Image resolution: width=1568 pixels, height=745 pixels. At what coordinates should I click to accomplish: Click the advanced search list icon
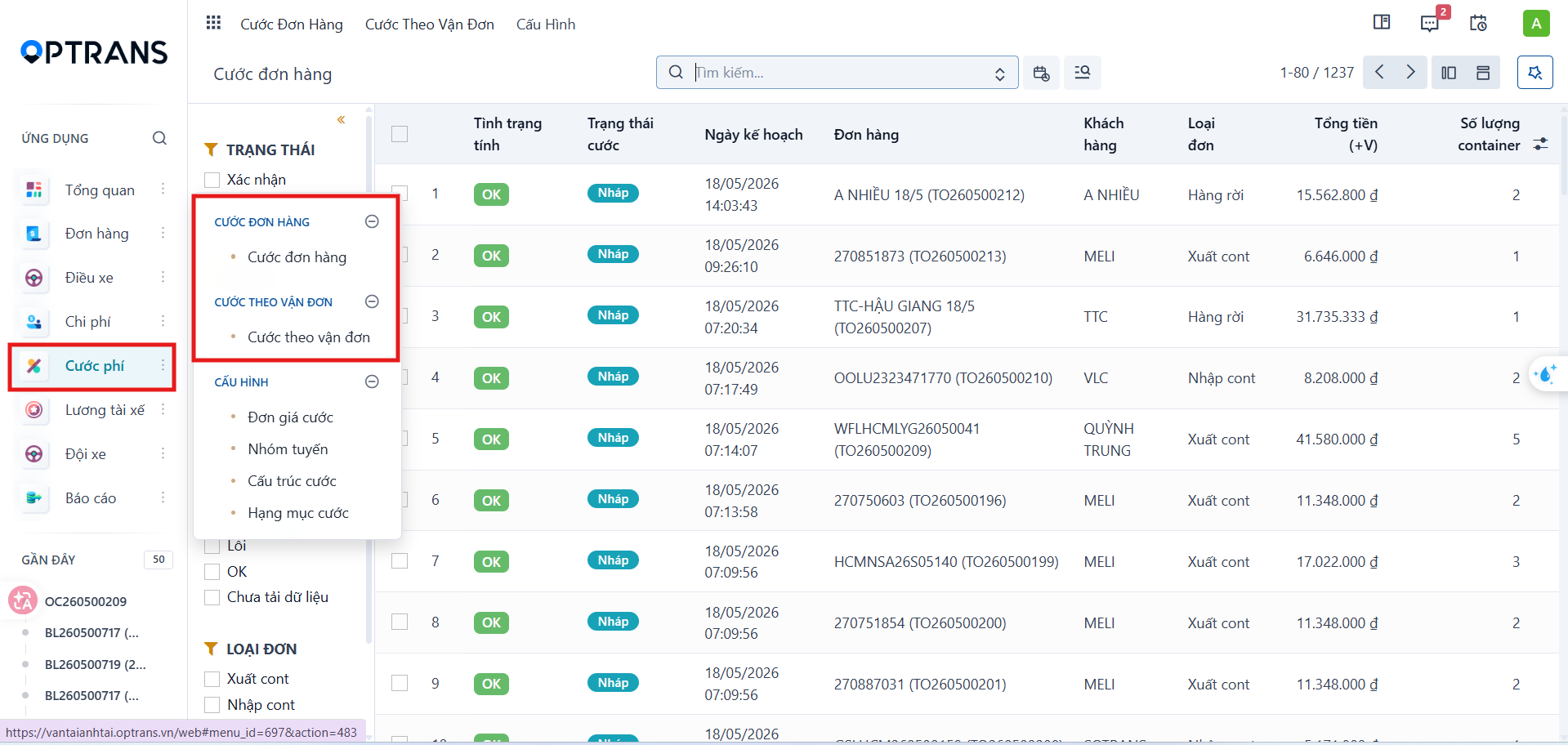[x=1083, y=73]
